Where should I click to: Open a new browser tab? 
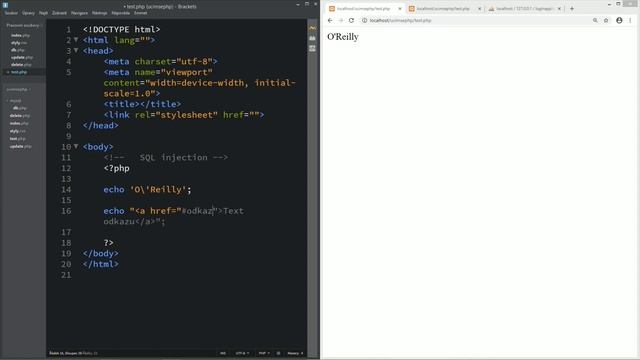pos(572,9)
